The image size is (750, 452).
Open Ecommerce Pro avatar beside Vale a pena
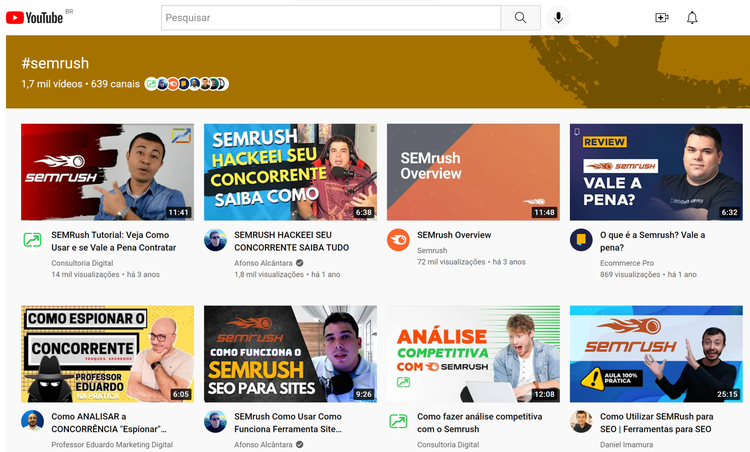[581, 240]
